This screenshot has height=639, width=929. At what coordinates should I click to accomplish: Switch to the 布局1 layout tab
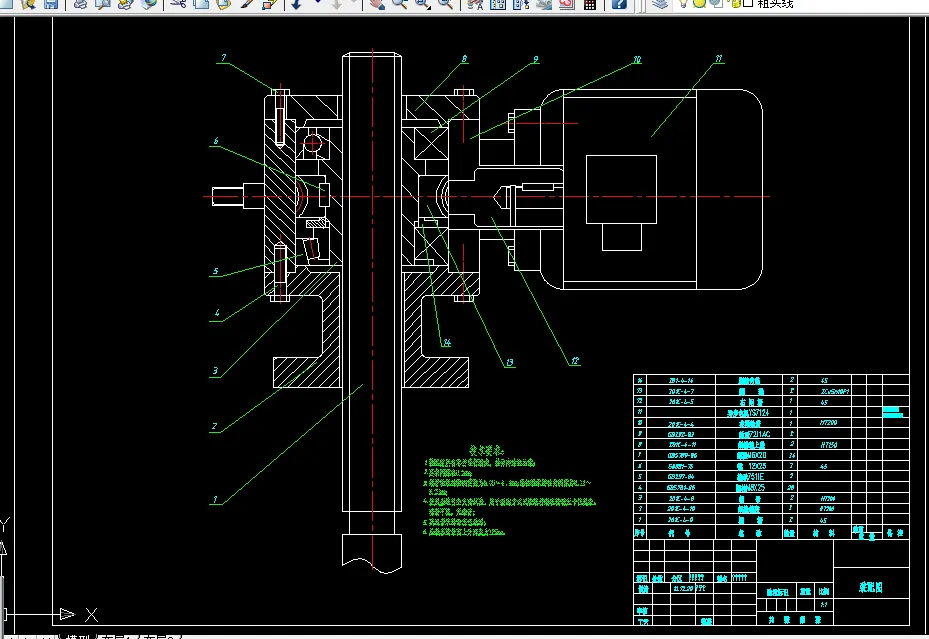(x=112, y=635)
